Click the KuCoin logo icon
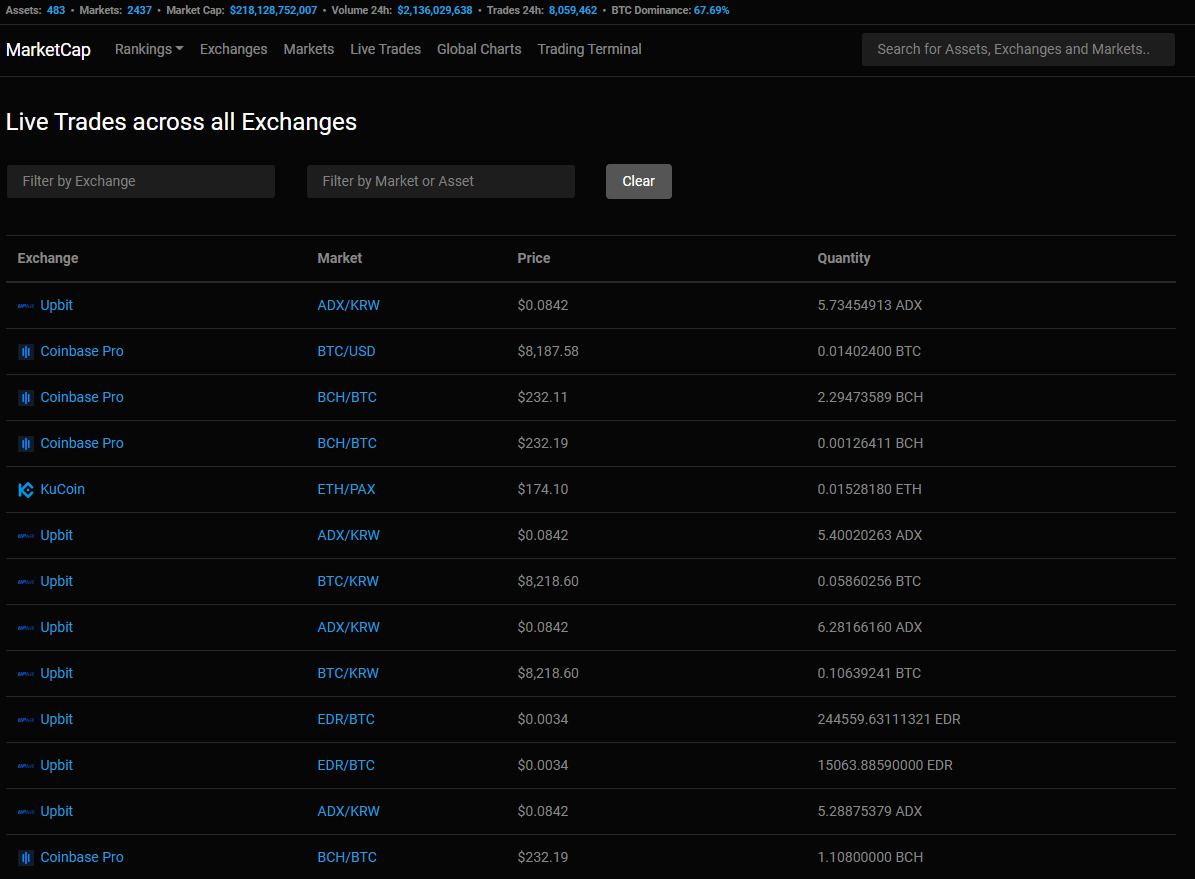The width and height of the screenshot is (1195, 879). [x=26, y=489]
